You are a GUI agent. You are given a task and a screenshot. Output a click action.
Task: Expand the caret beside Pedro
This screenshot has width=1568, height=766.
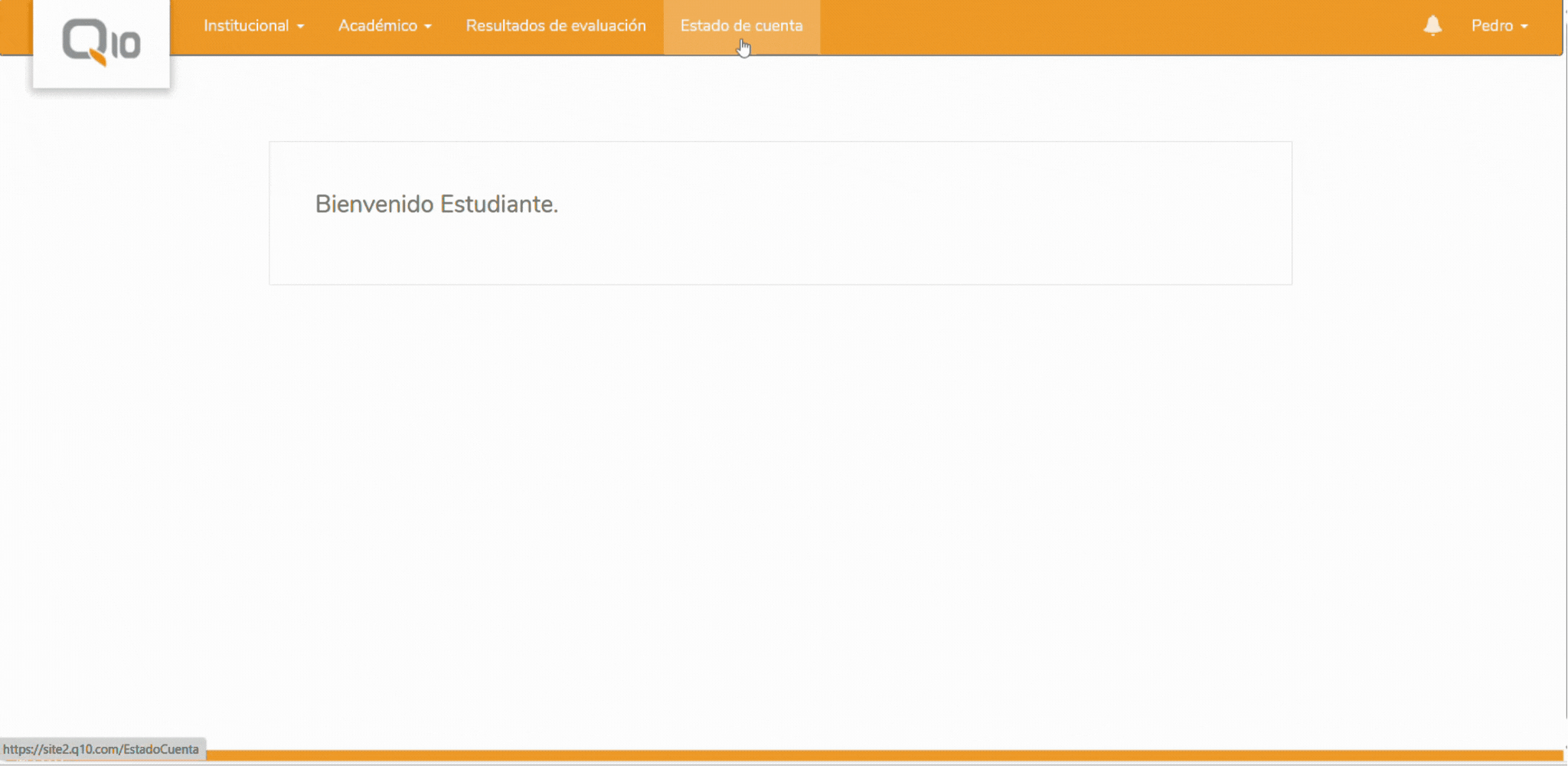(1524, 27)
